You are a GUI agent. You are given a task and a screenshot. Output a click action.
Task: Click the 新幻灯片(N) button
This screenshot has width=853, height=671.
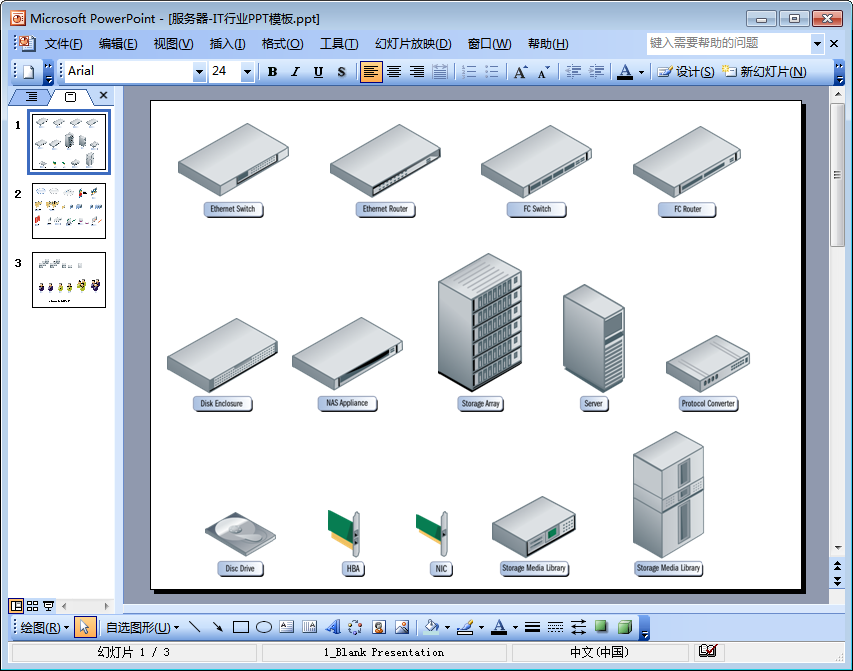(x=765, y=71)
